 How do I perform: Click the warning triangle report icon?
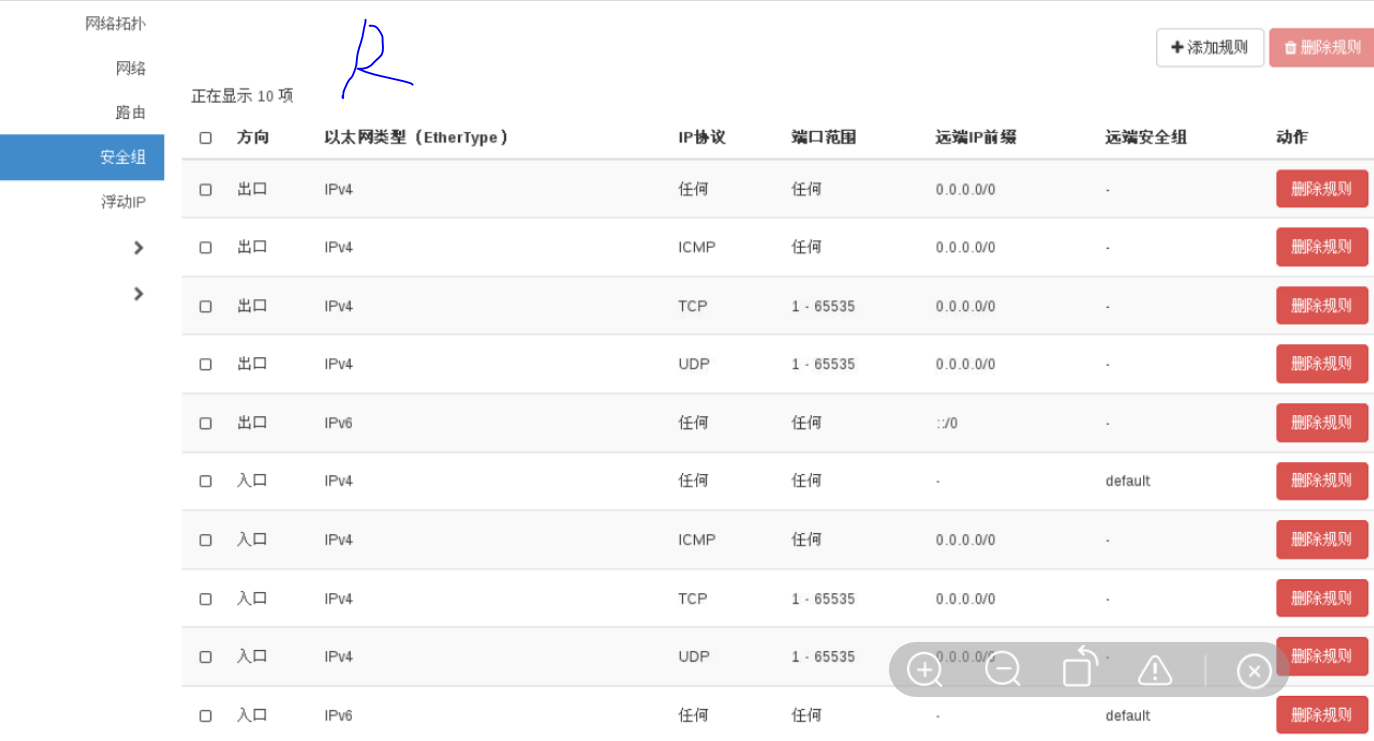point(1155,669)
